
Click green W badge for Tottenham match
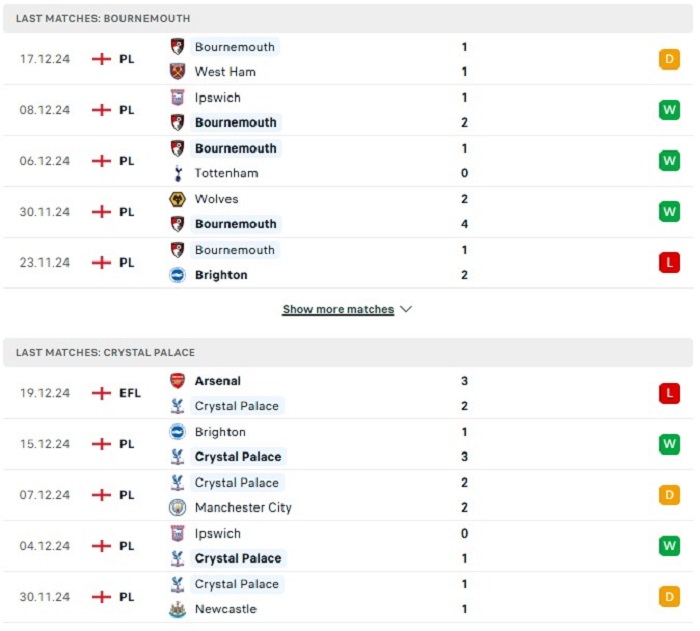pos(669,161)
